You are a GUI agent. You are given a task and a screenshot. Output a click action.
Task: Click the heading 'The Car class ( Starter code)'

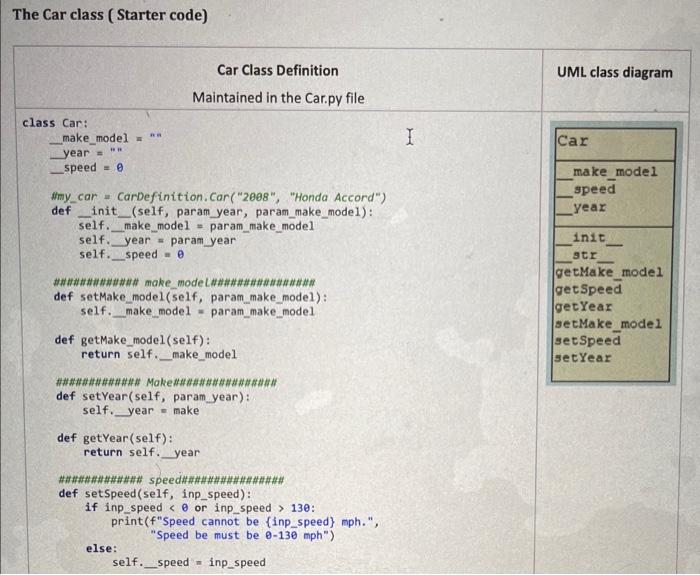coord(110,15)
